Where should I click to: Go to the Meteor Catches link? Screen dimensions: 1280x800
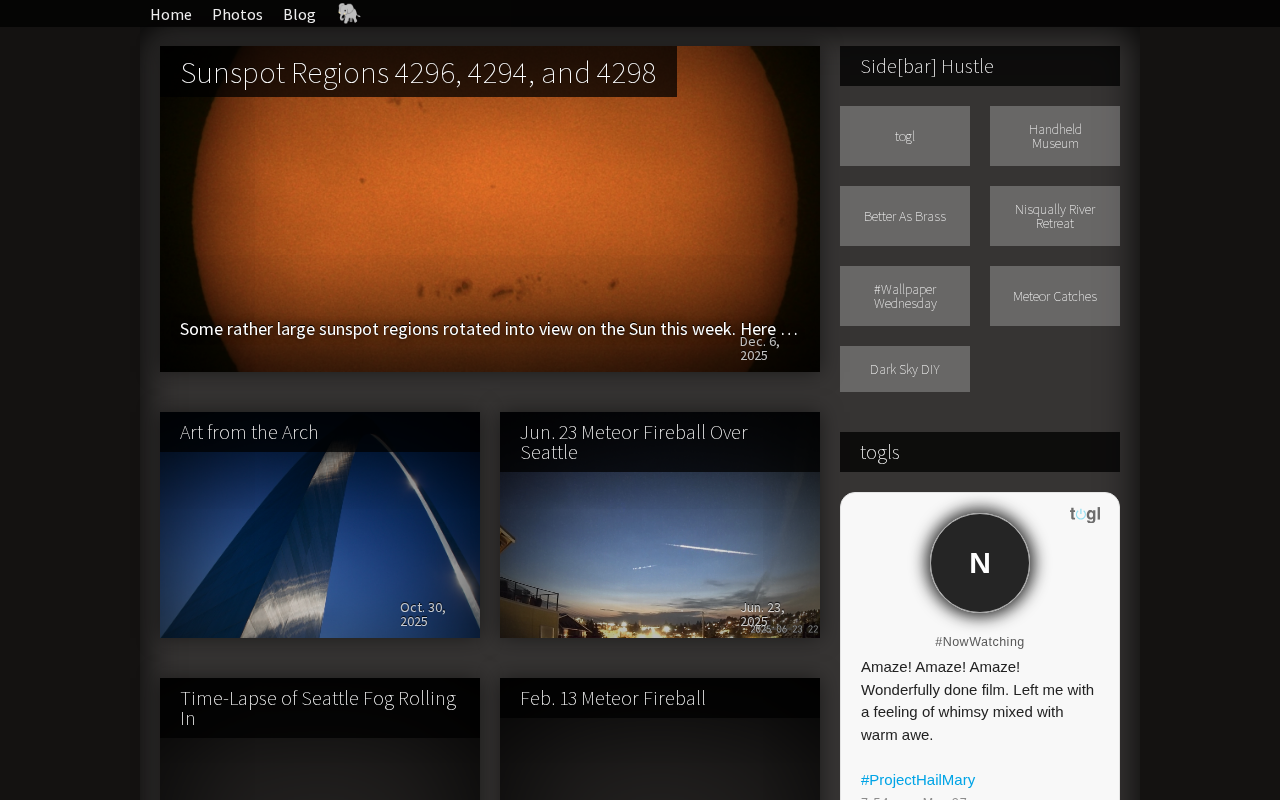coord(1055,296)
